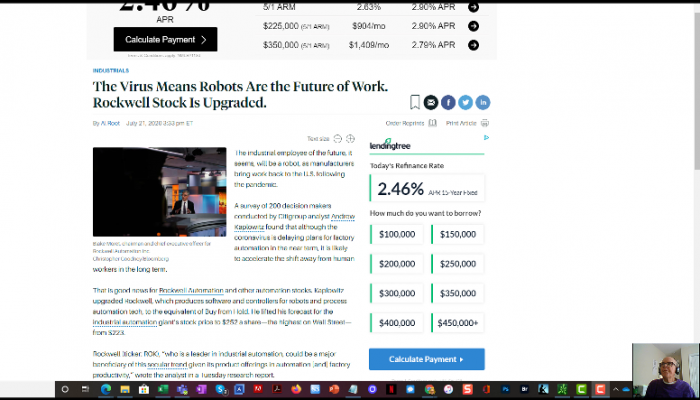Increase article text size with plus icon

pyautogui.click(x=350, y=139)
